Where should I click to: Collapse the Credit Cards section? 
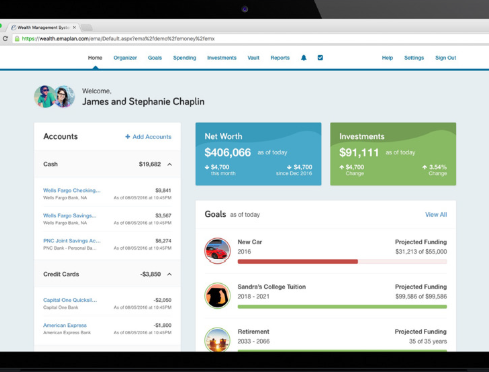[169, 274]
